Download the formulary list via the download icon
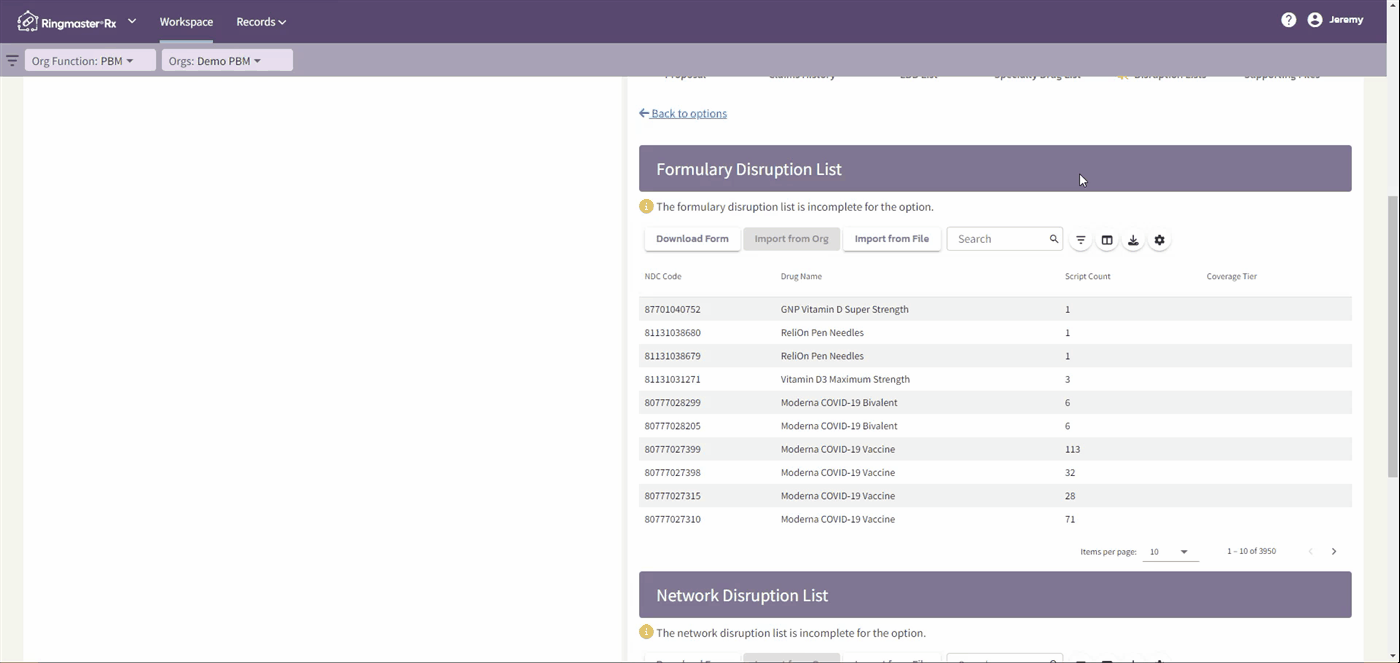 click(x=1133, y=240)
